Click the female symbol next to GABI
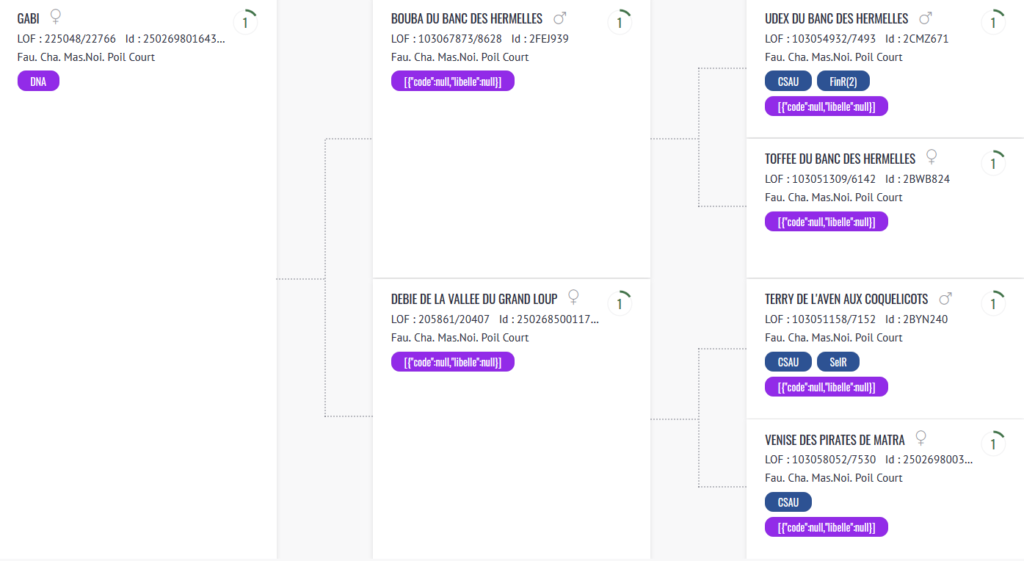Viewport: 1024px width, 561px height. [x=56, y=16]
